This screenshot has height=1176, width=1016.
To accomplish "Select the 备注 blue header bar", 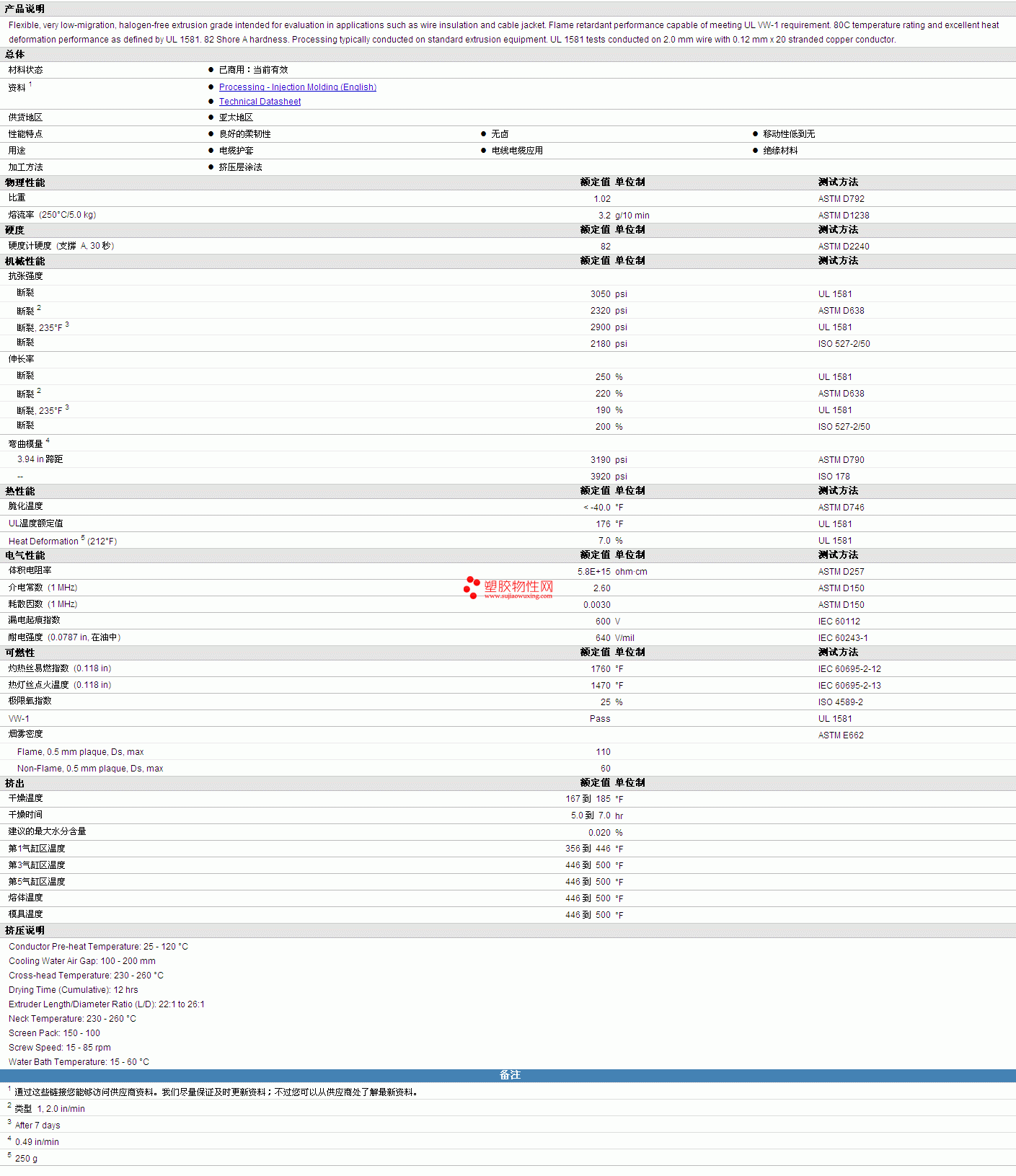I will point(508,1075).
